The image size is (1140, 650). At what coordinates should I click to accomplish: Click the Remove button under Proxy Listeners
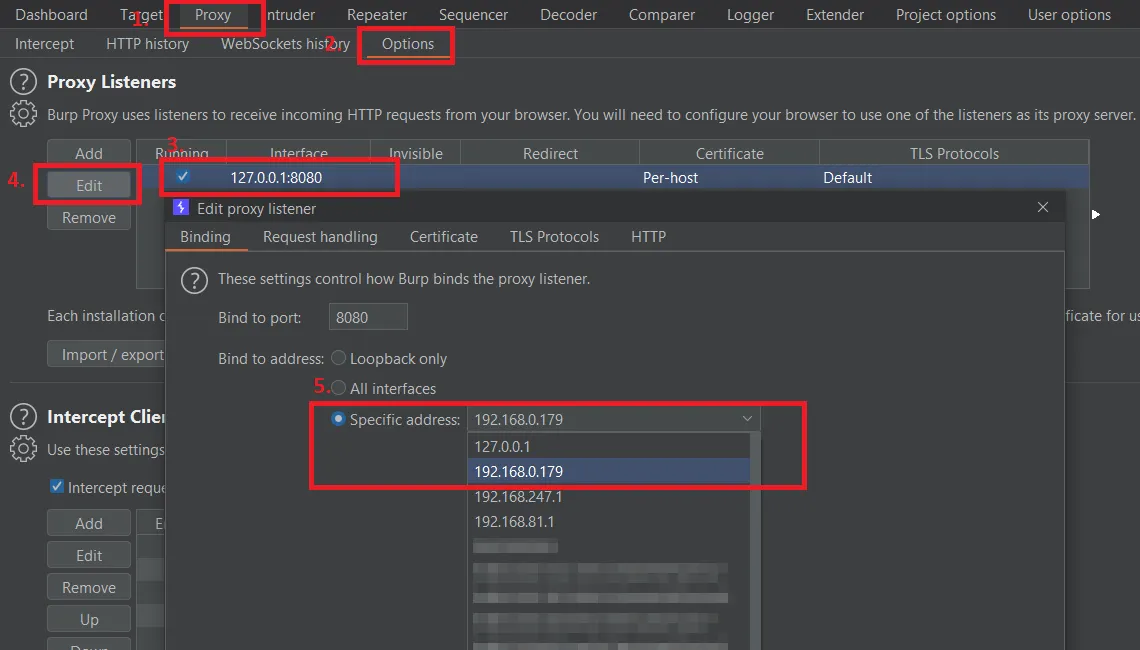tap(88, 217)
